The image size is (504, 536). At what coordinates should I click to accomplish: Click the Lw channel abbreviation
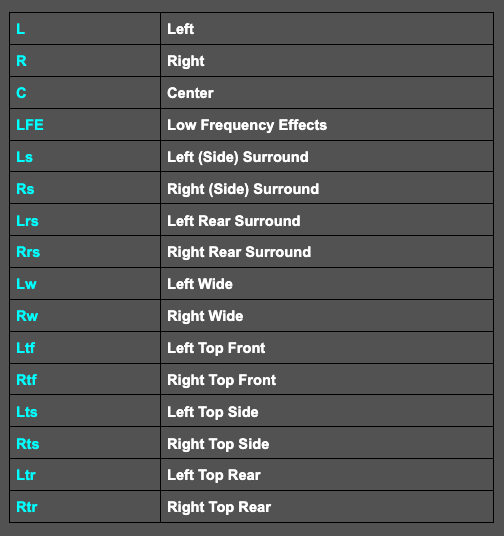(x=26, y=284)
